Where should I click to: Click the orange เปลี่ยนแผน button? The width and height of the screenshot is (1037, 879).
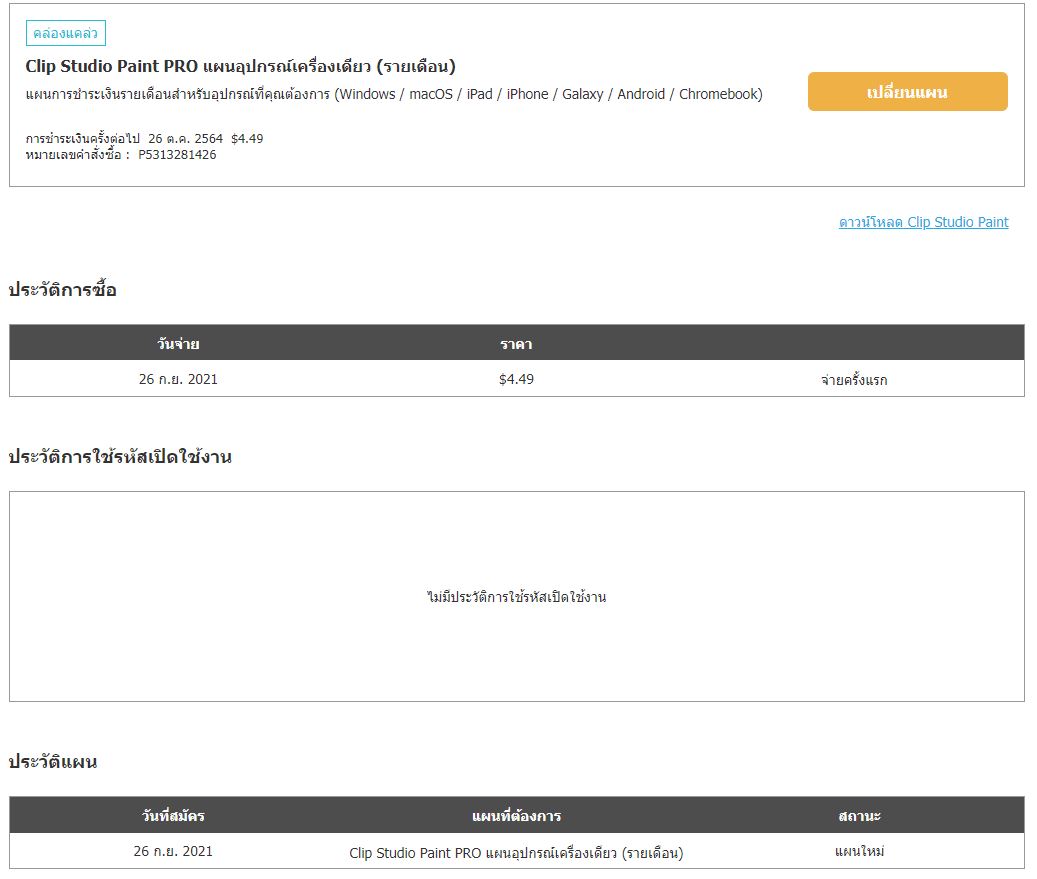click(x=907, y=92)
